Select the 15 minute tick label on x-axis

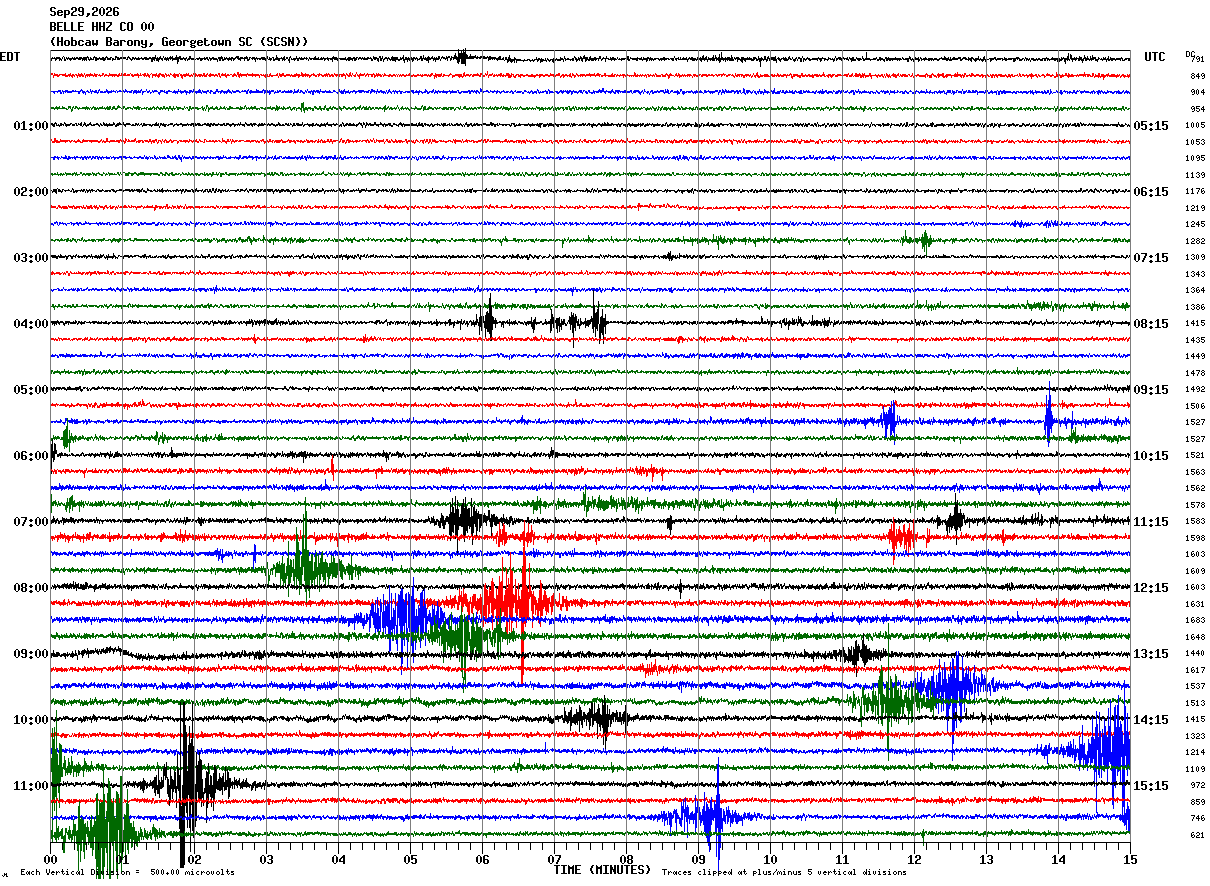click(1130, 859)
